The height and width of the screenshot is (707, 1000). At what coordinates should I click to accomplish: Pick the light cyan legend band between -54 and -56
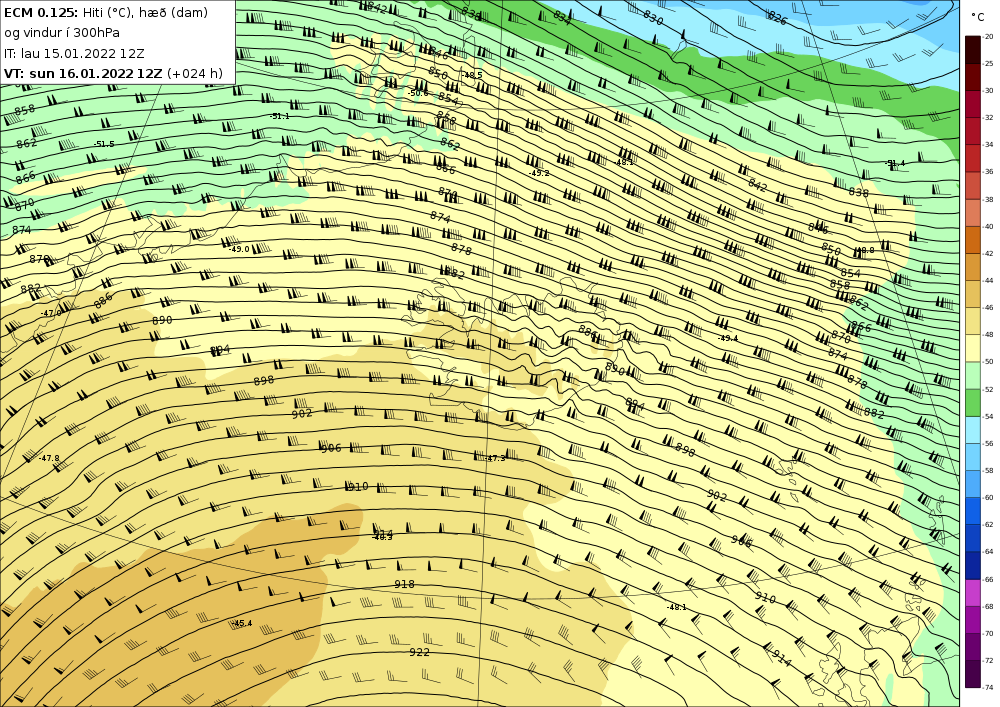pos(973,430)
